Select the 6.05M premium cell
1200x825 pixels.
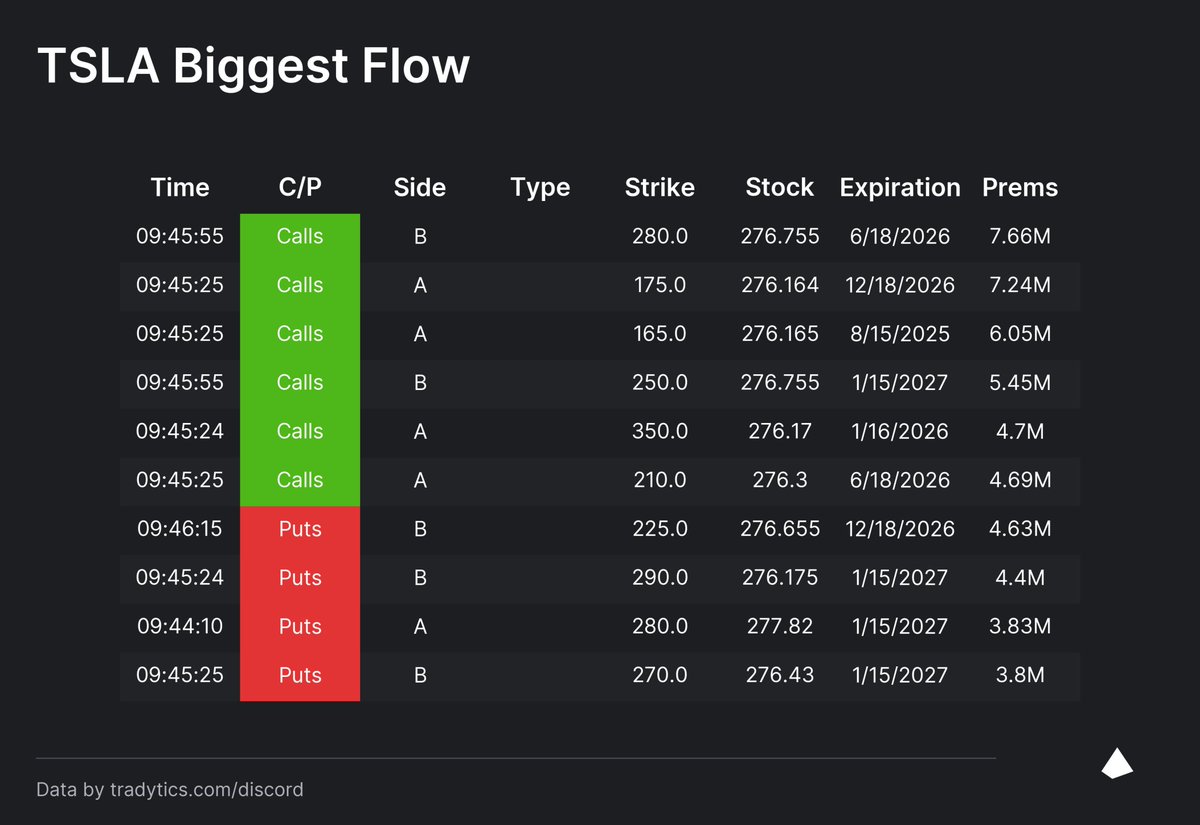click(1020, 334)
